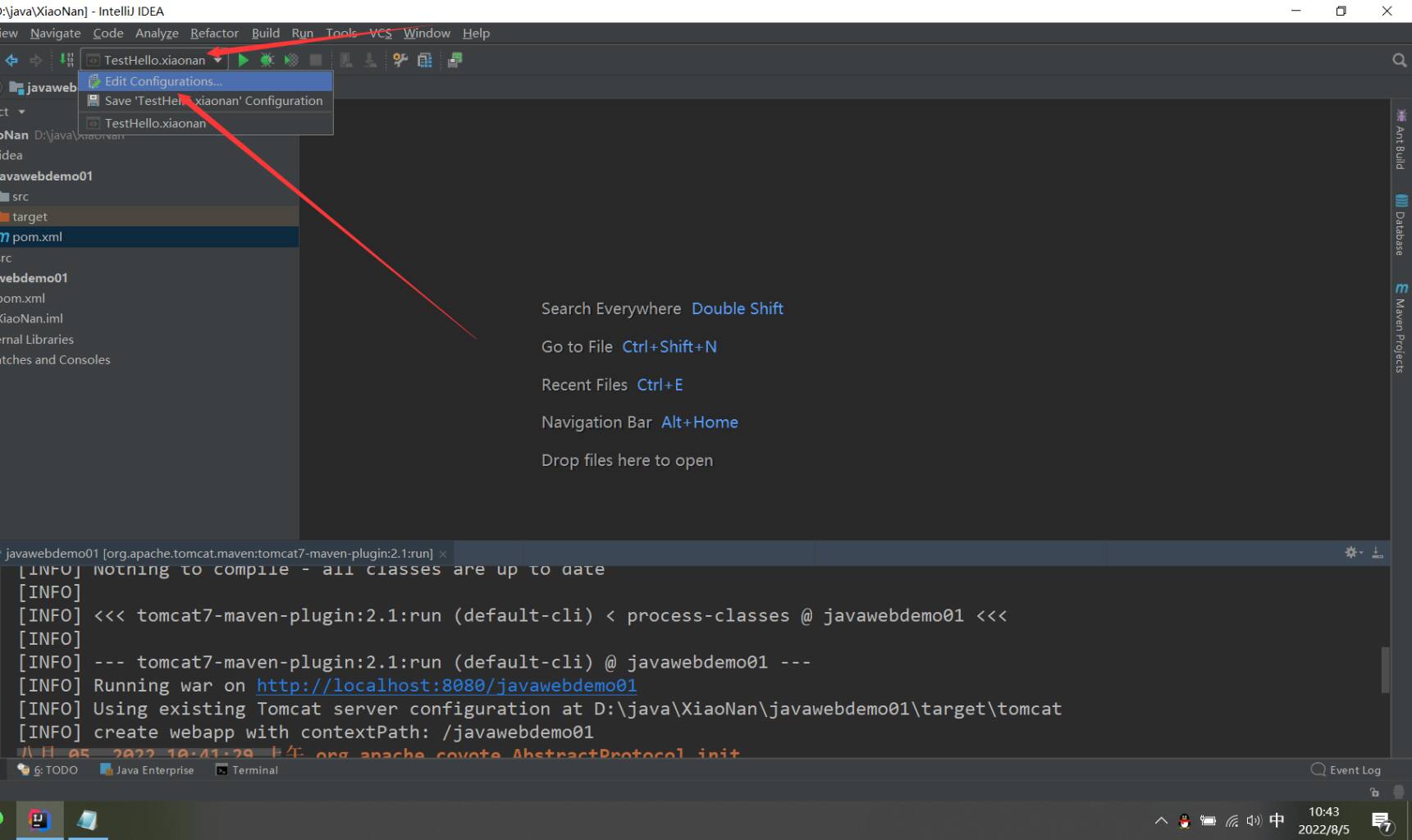Open Settings via wrench icon in toolbar
Viewport: 1412px width, 840px height.
pyautogui.click(x=400, y=60)
